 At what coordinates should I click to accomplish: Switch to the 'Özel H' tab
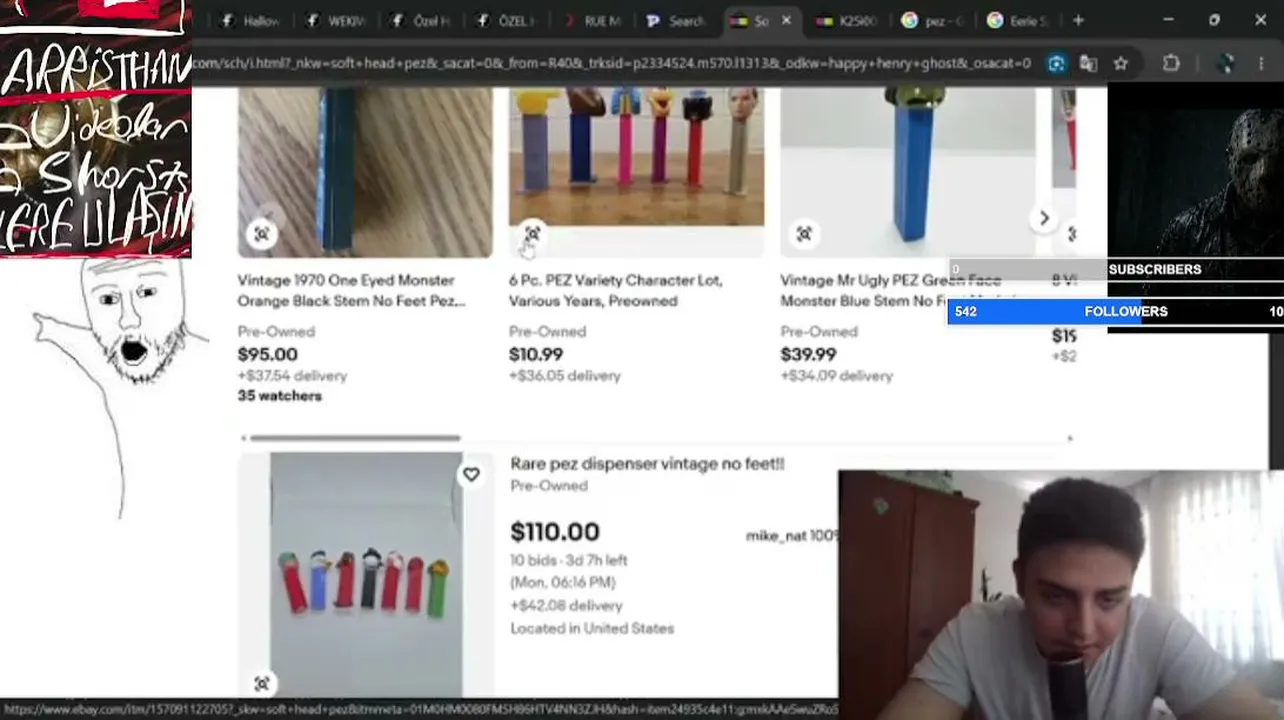coord(421,21)
